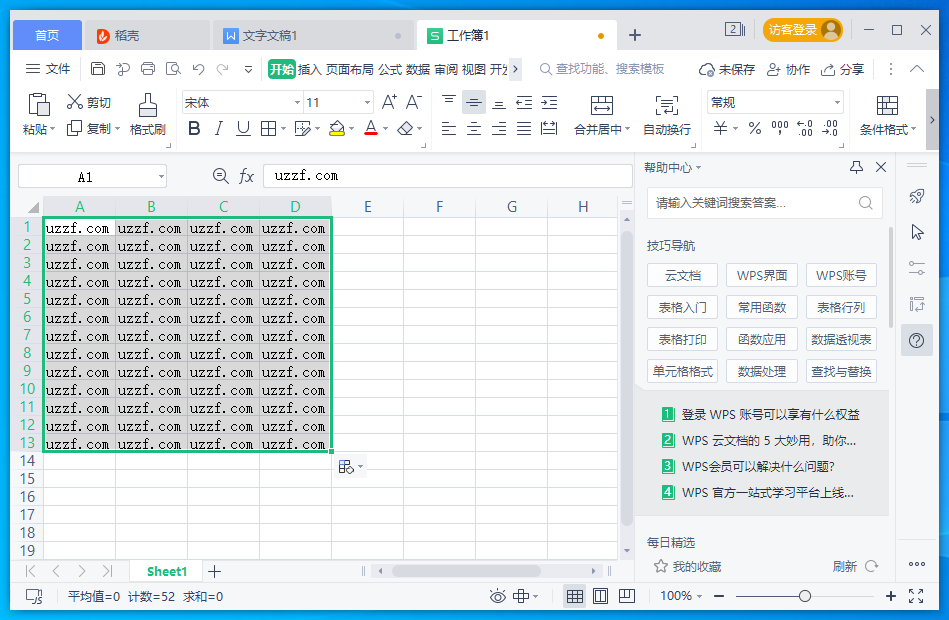The width and height of the screenshot is (949, 620).
Task: Click the Percent Style icon
Action: click(x=753, y=129)
